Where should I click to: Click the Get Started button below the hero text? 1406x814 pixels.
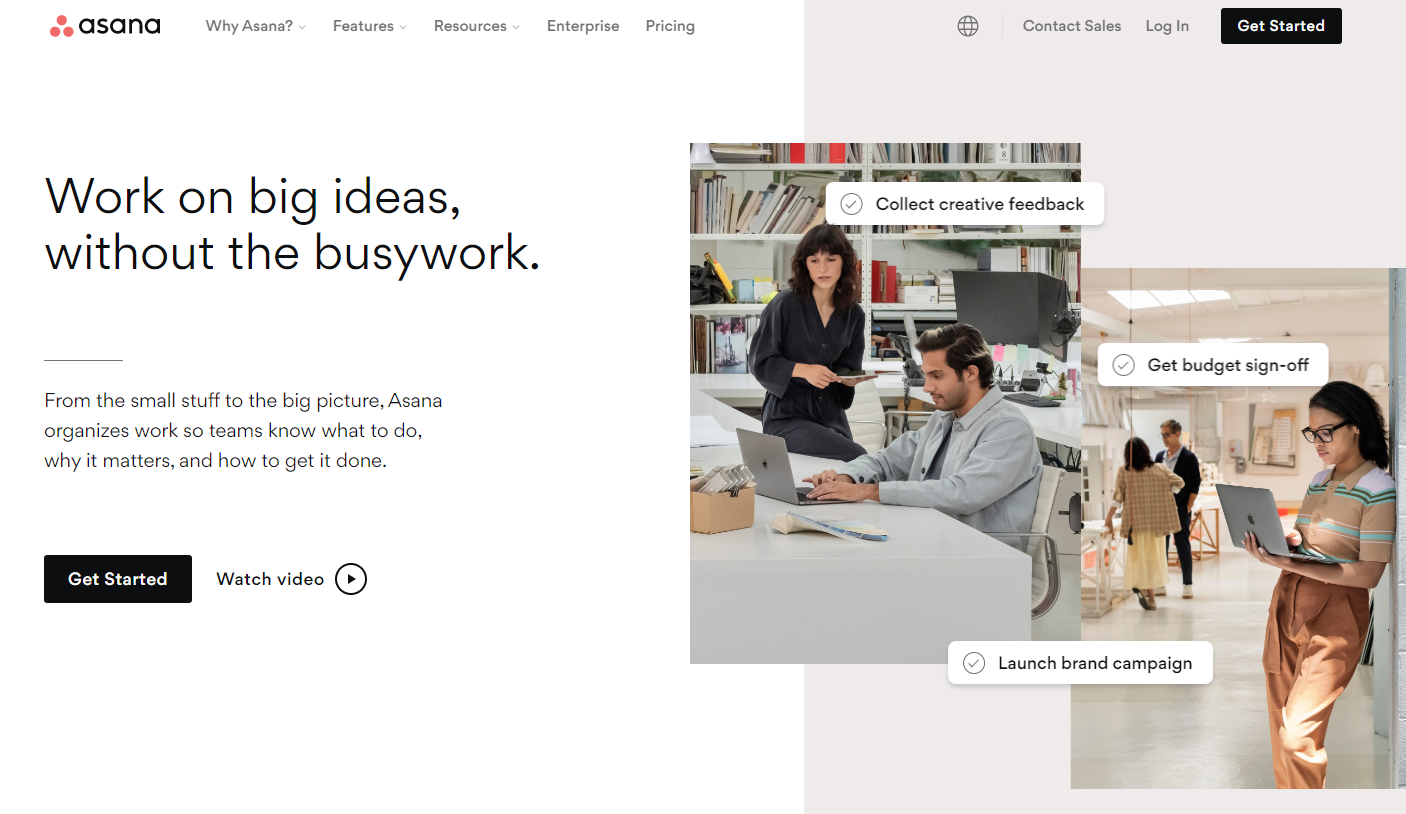tap(118, 579)
